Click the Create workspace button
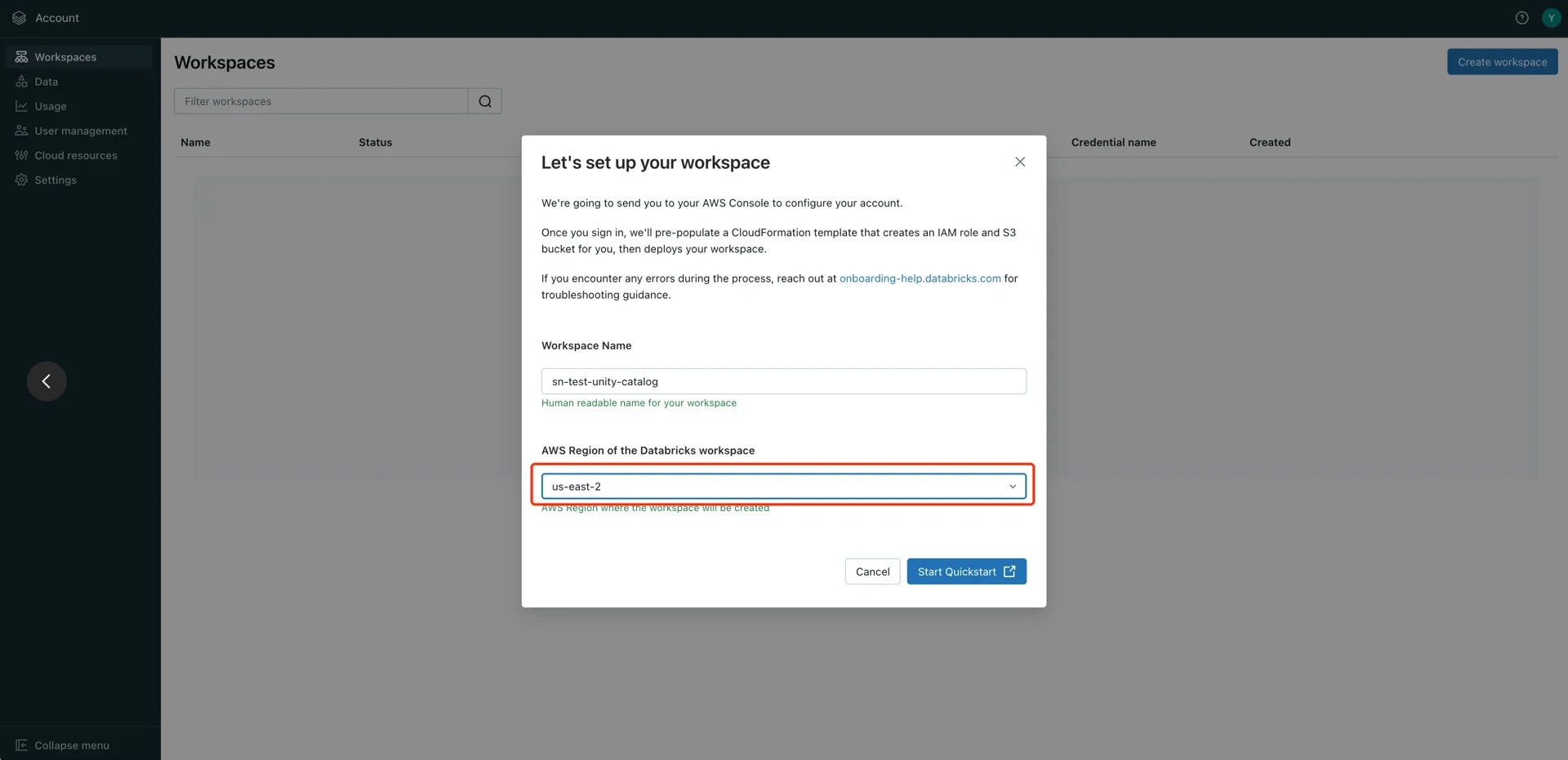 click(1502, 62)
